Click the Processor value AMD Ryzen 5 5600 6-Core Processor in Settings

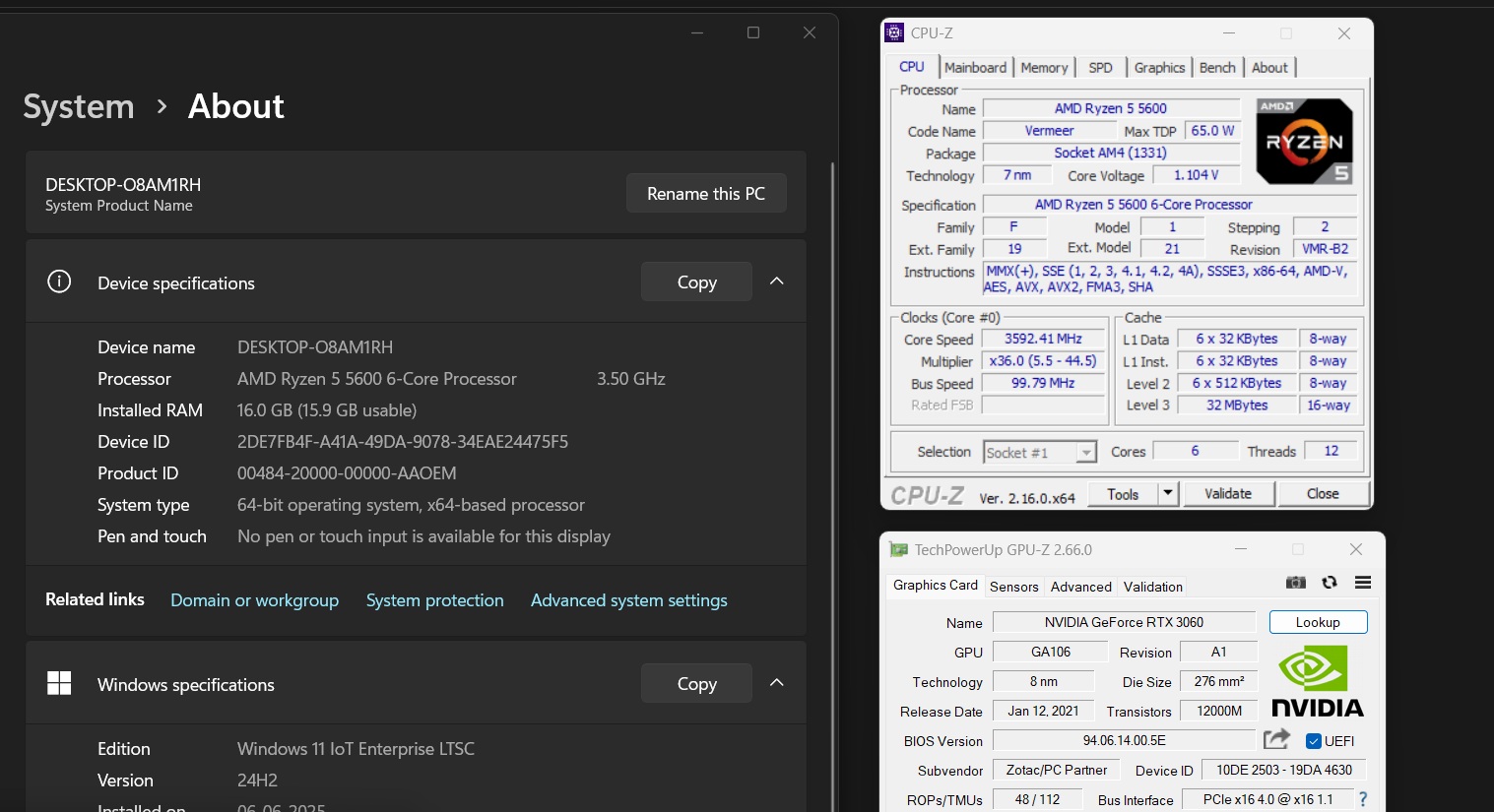[x=377, y=378]
